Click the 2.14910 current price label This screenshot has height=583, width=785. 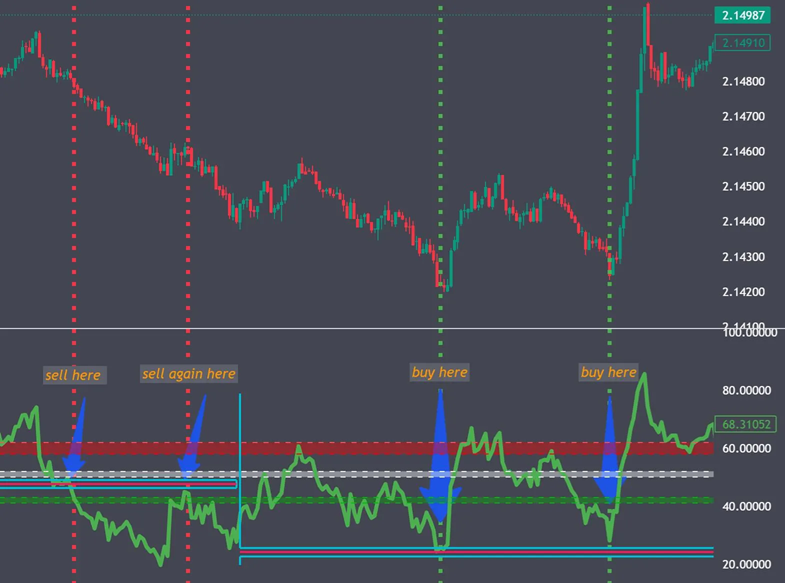point(742,43)
